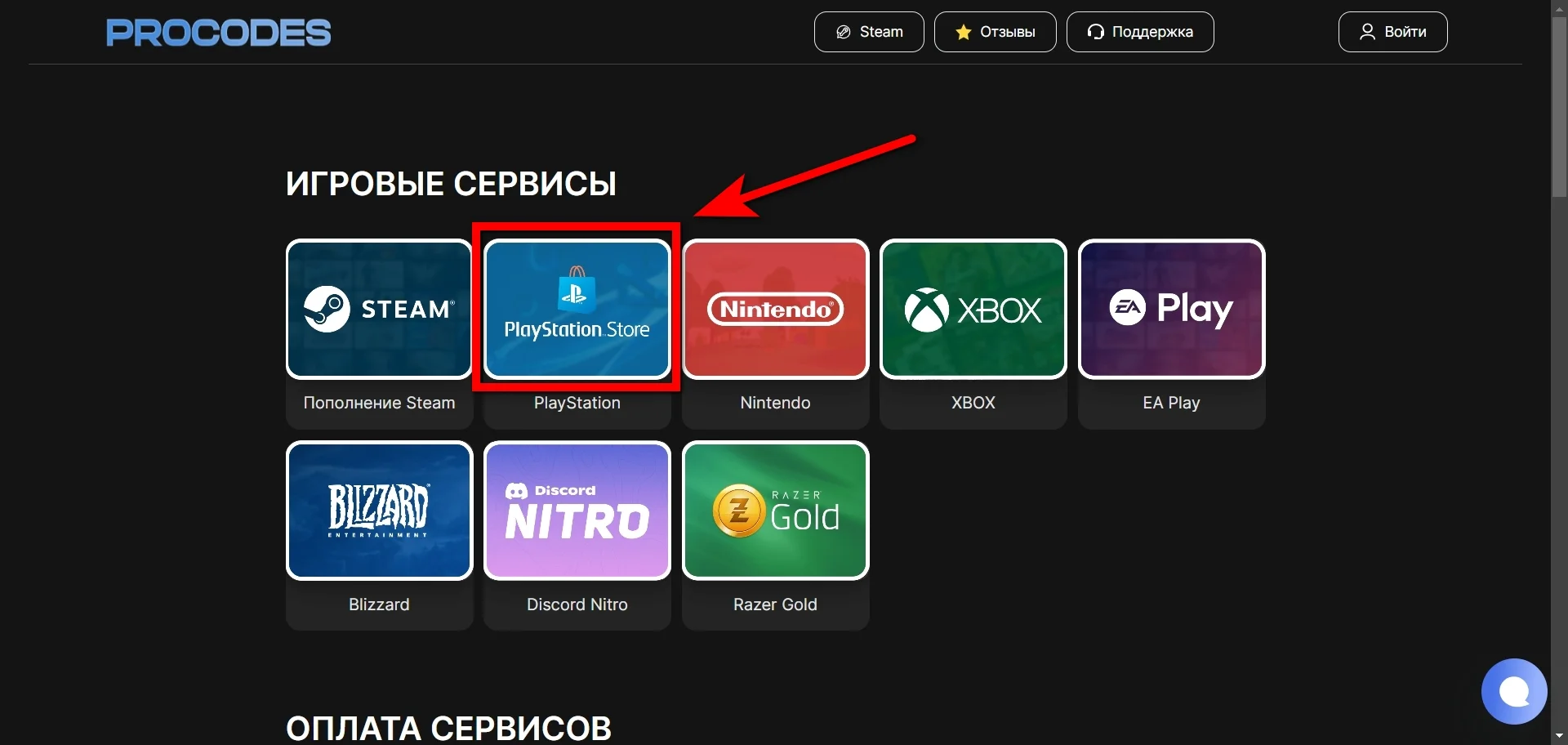Click the headset icon in Поддержка
The image size is (1568, 745).
pos(1096,32)
